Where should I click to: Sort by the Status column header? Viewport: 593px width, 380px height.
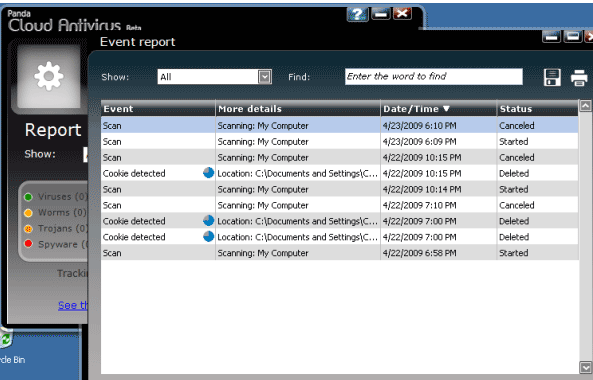click(x=537, y=109)
